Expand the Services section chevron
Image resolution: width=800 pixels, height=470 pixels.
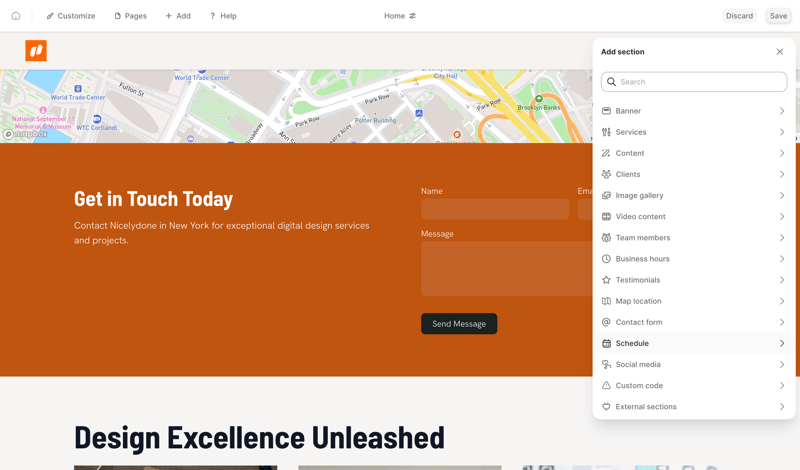tap(782, 132)
